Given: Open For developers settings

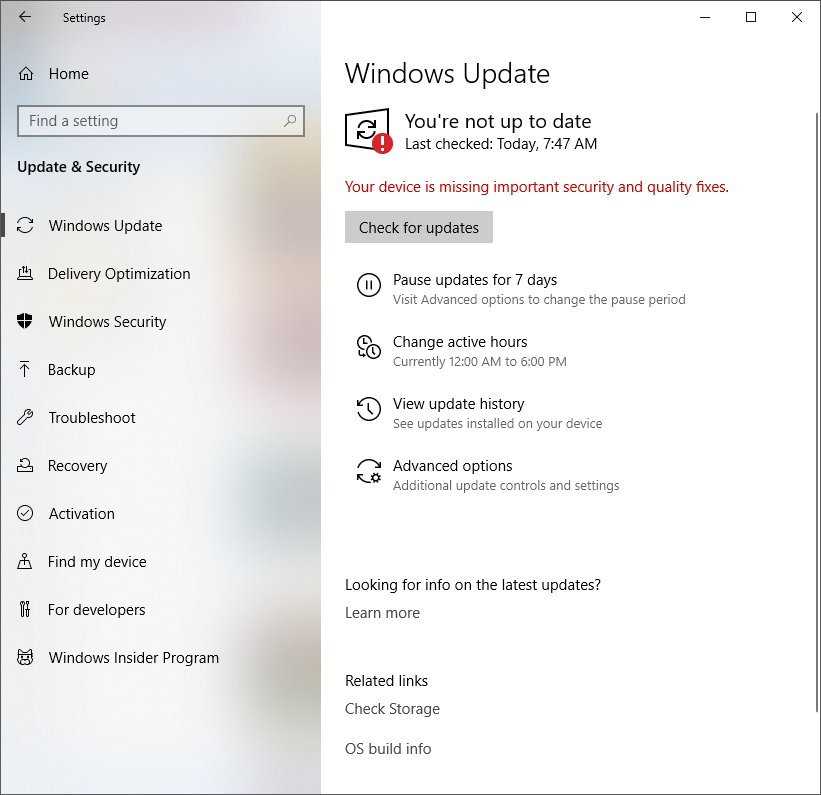Looking at the screenshot, I should tap(160, 610).
